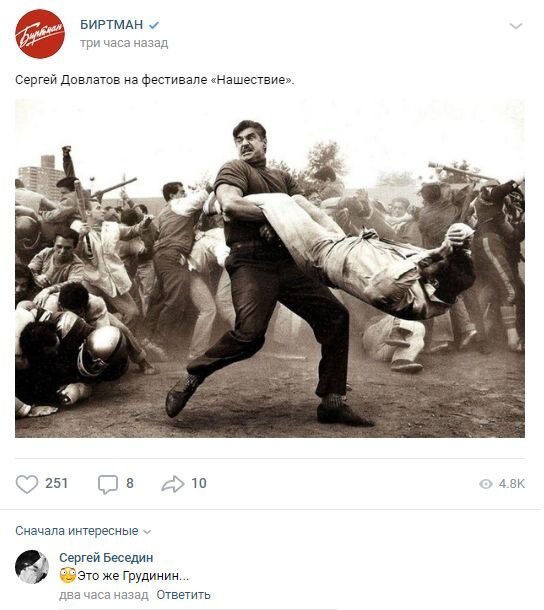Open the red БИРТМАН community avatar
Viewport: 544px width, 610px height.
[x=40, y=34]
